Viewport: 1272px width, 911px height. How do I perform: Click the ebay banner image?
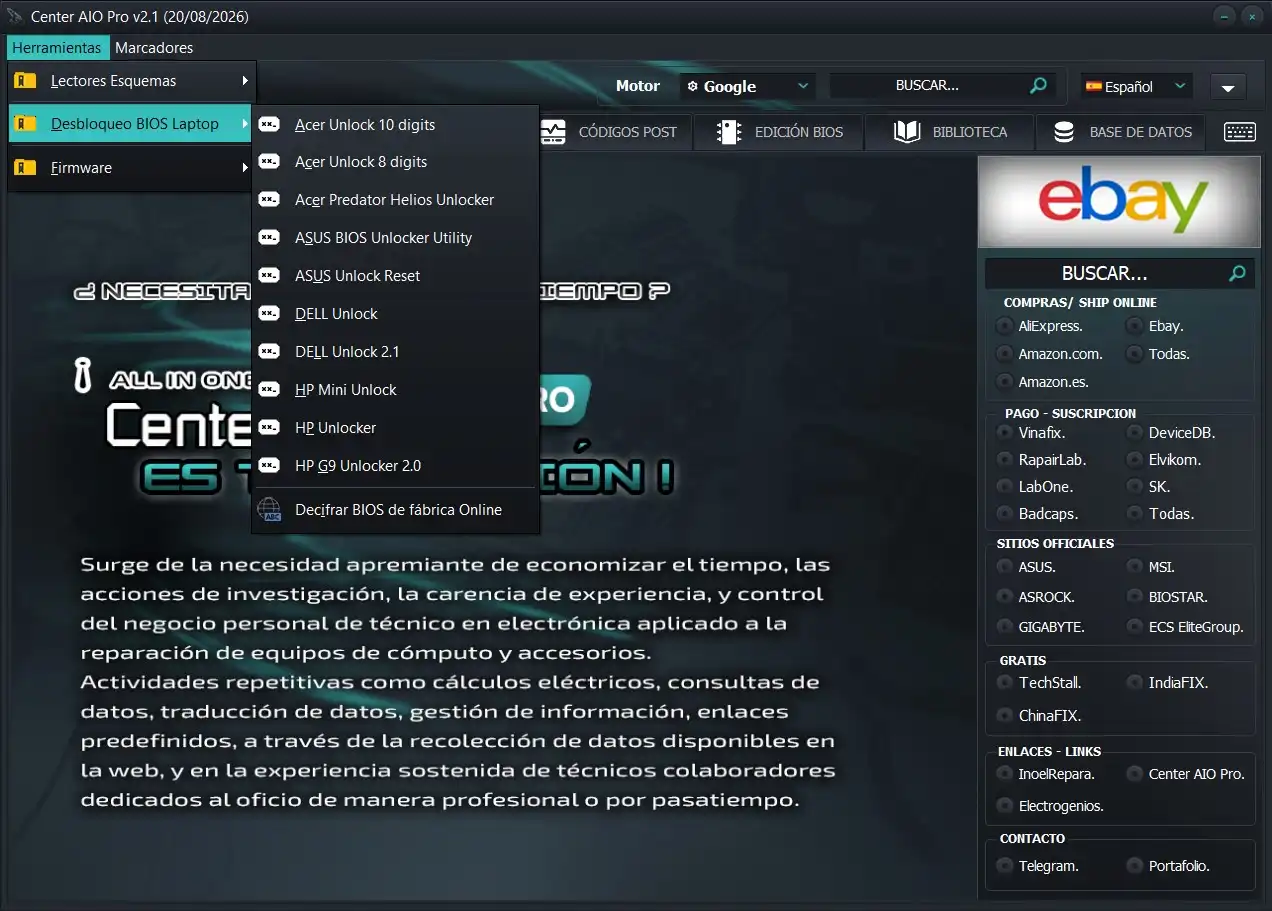coord(1119,203)
